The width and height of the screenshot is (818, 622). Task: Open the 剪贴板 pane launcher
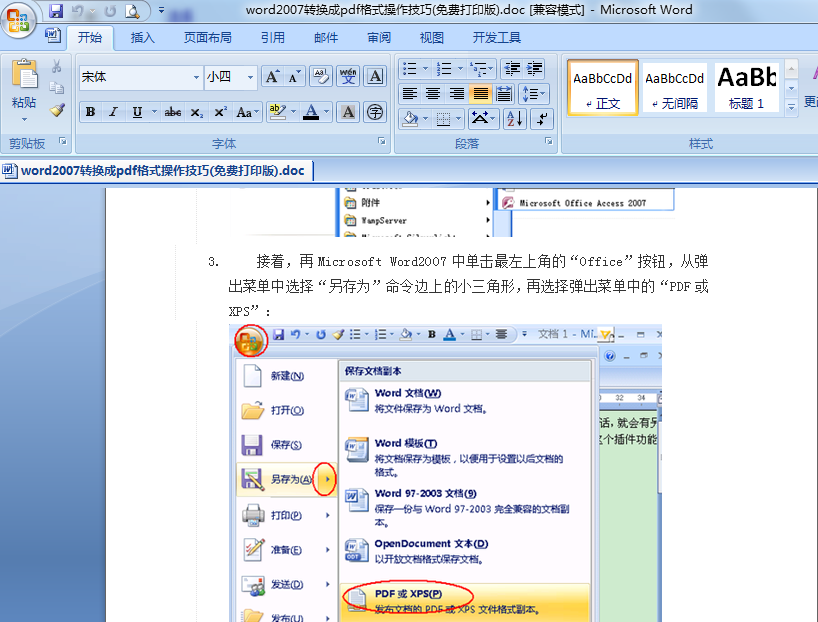coord(63,141)
